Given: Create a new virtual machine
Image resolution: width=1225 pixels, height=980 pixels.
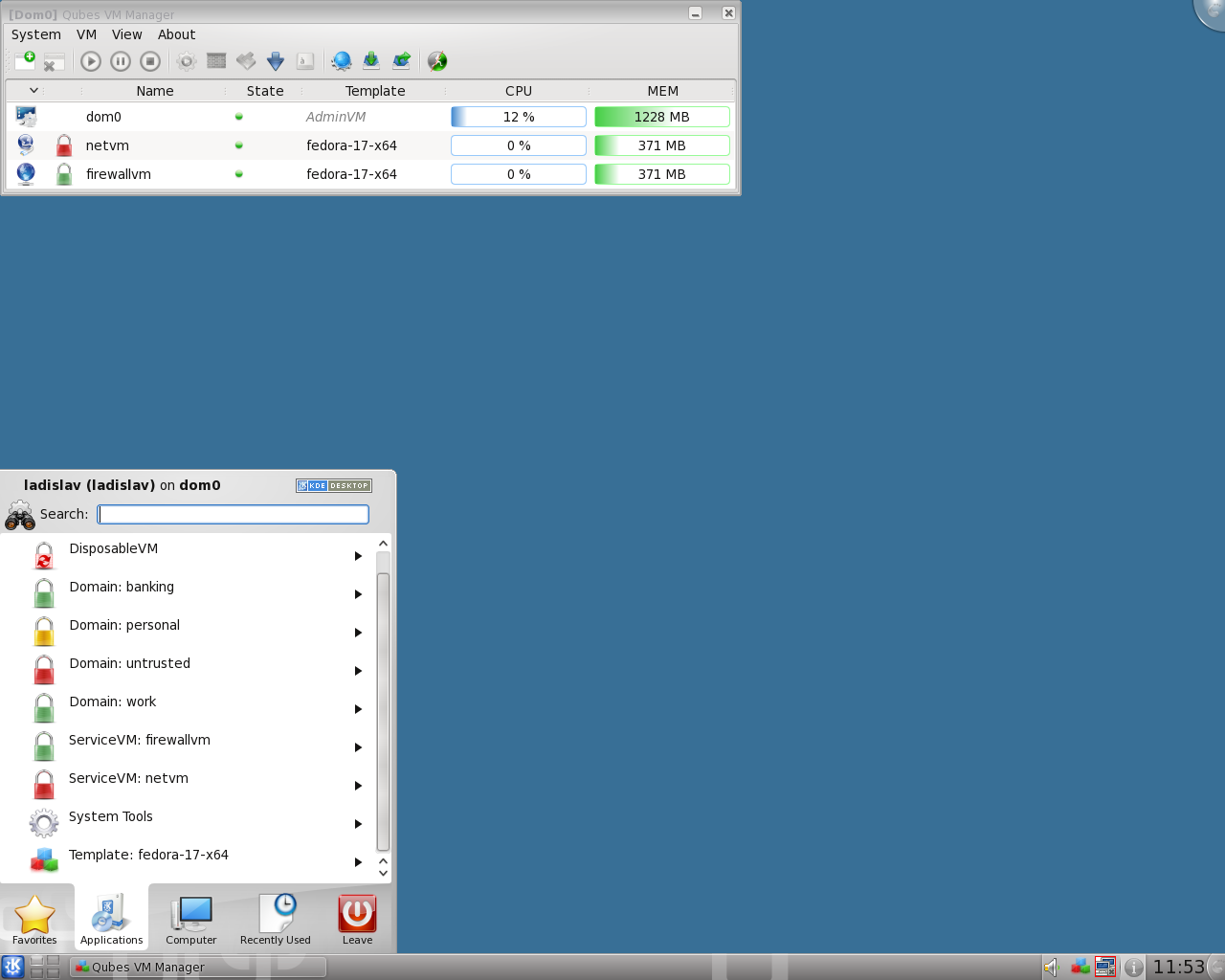Looking at the screenshot, I should pos(23,60).
